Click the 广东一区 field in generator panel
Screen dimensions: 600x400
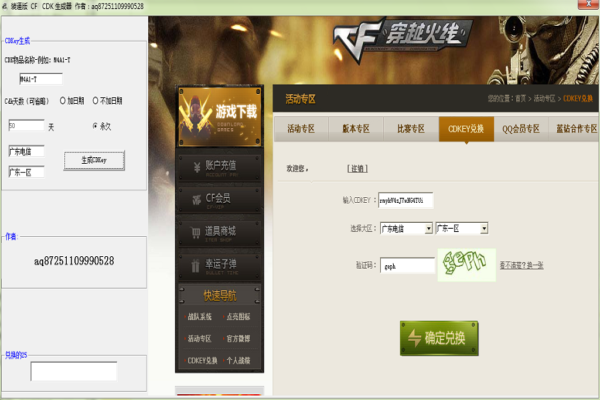pos(26,172)
